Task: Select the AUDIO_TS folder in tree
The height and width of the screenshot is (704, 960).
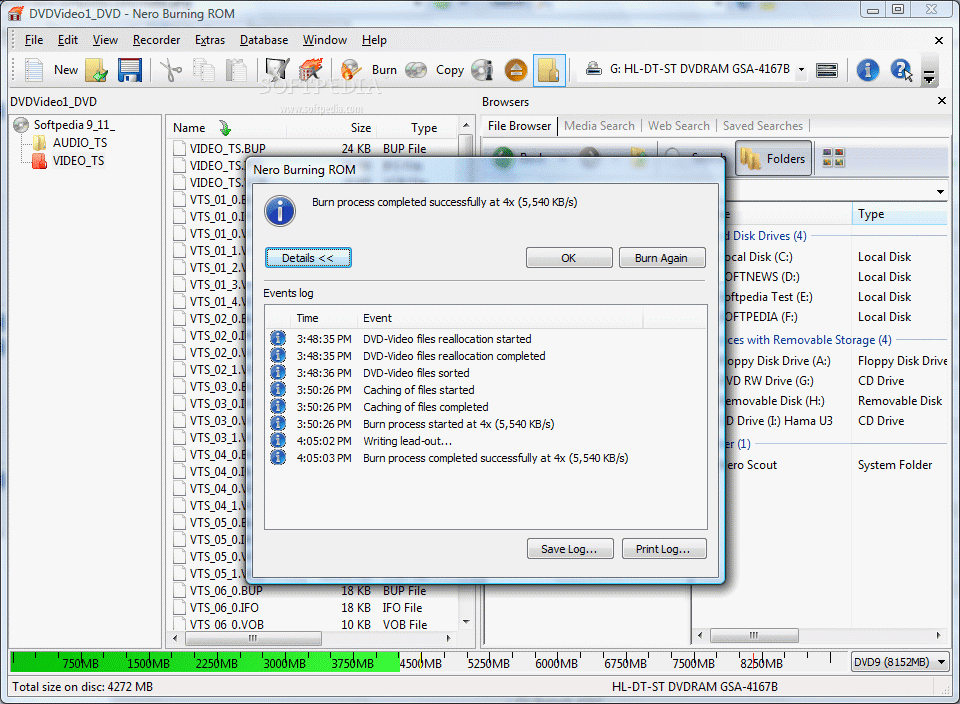Action: click(x=80, y=143)
